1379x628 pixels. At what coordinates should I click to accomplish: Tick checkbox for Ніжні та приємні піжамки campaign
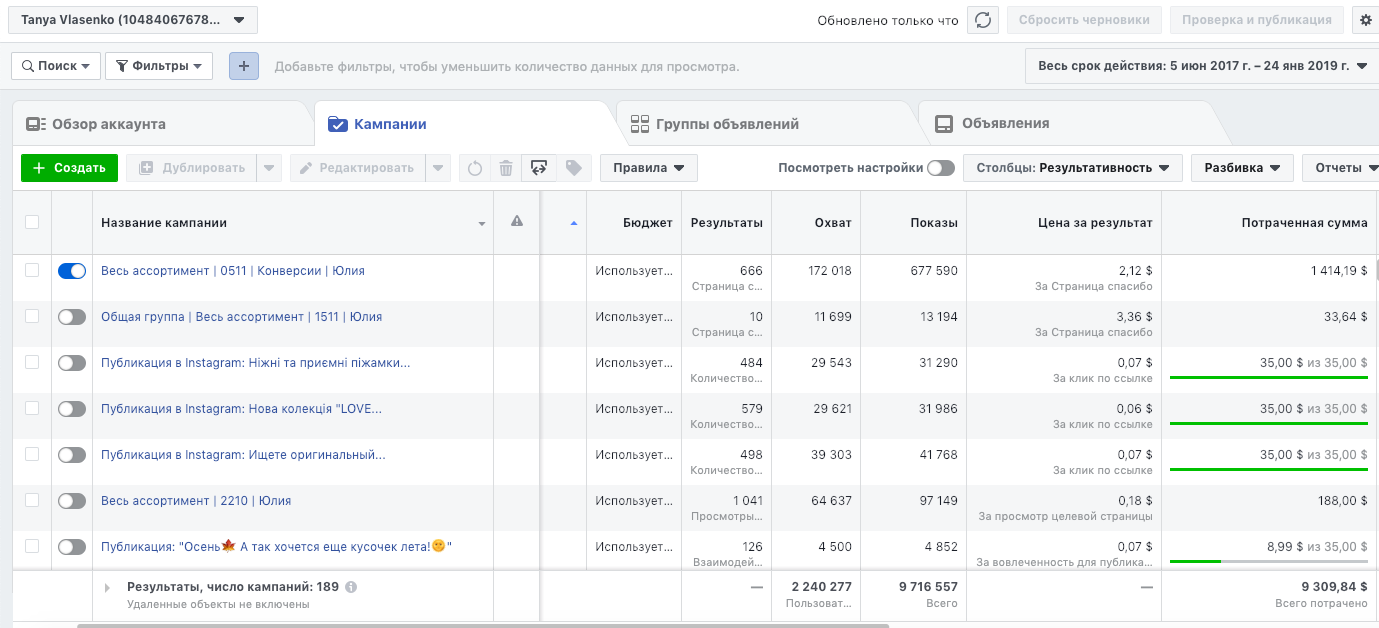pos(32,362)
